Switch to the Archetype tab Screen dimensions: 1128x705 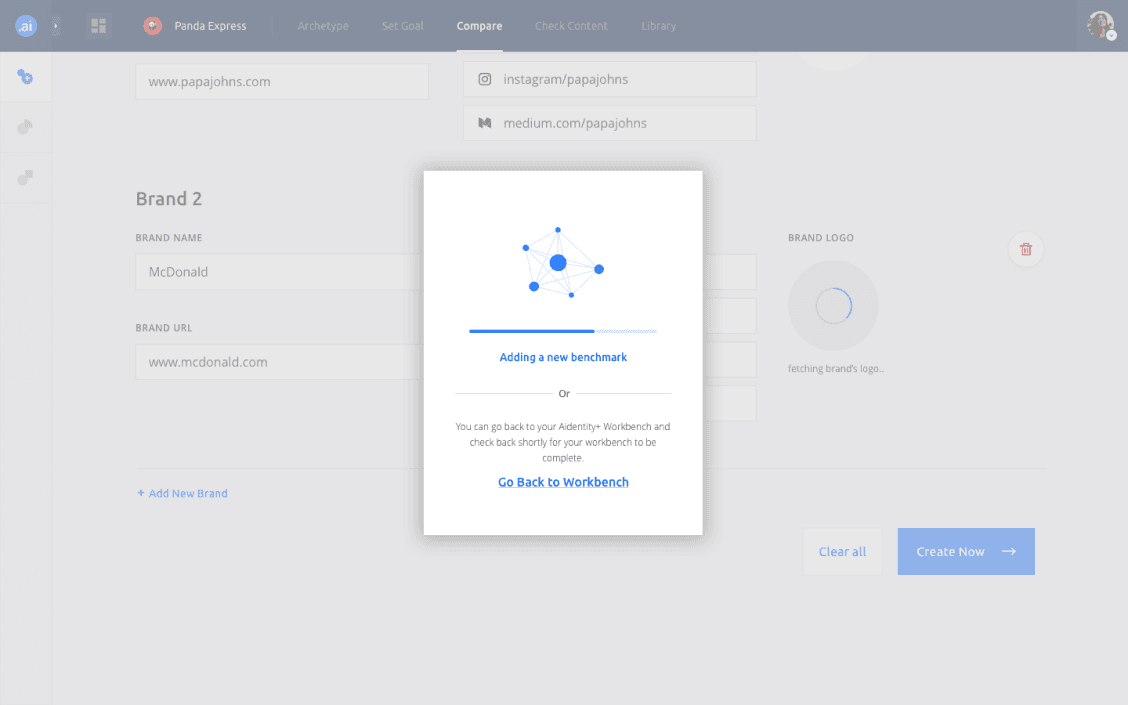[x=323, y=26]
